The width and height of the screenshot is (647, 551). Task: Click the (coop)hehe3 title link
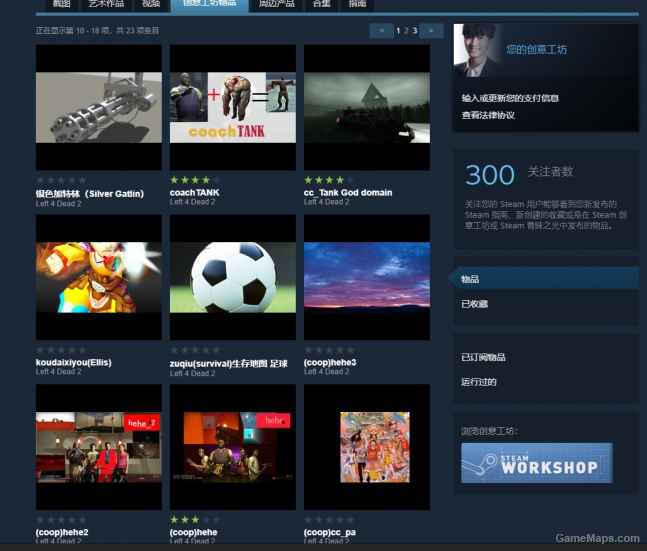330,362
